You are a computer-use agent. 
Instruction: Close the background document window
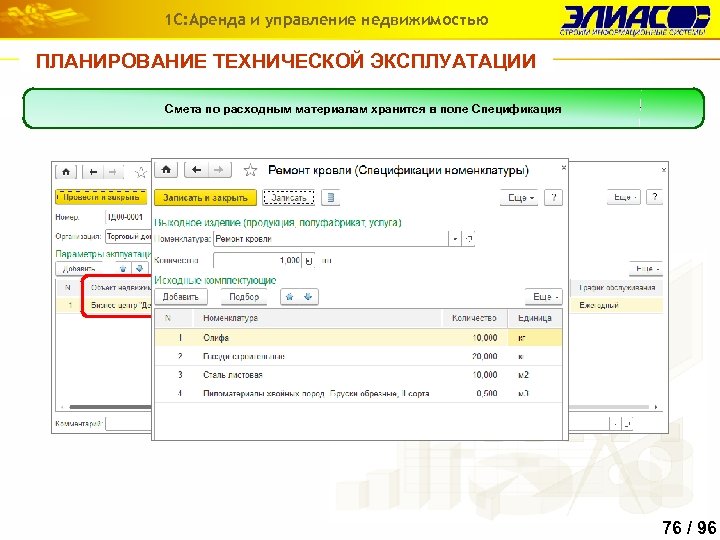pos(664,170)
